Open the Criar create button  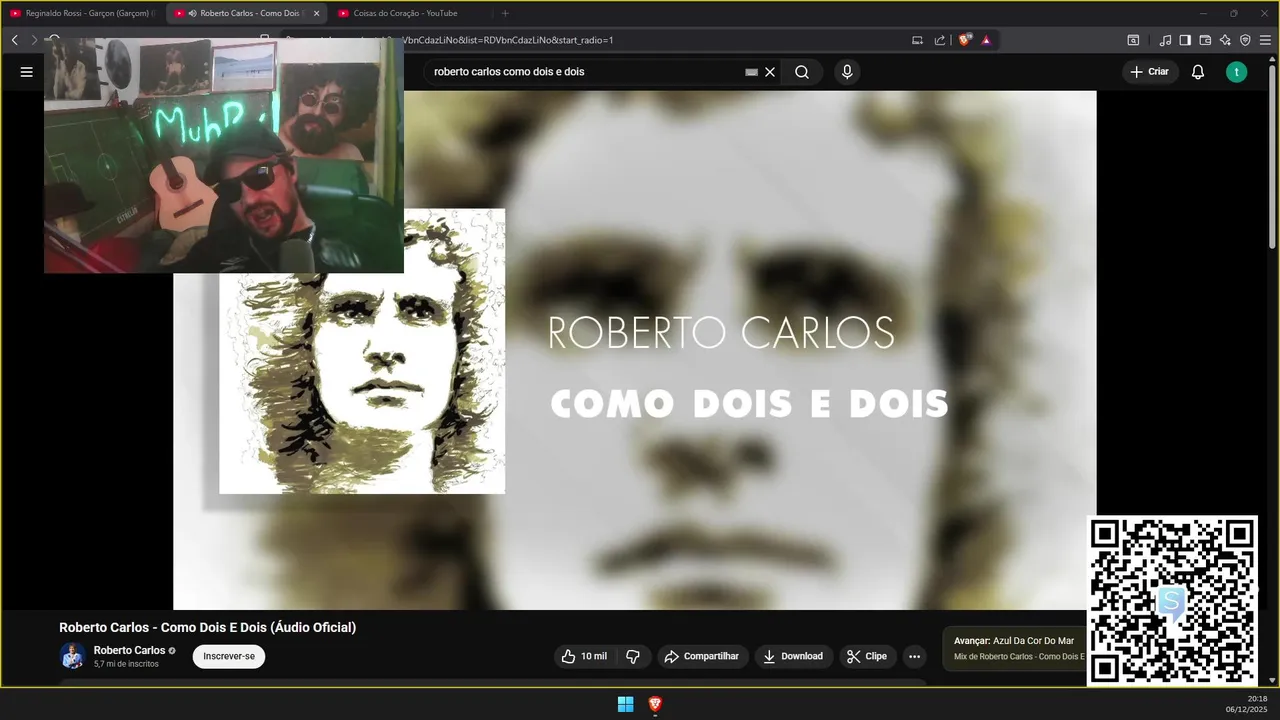click(1150, 72)
